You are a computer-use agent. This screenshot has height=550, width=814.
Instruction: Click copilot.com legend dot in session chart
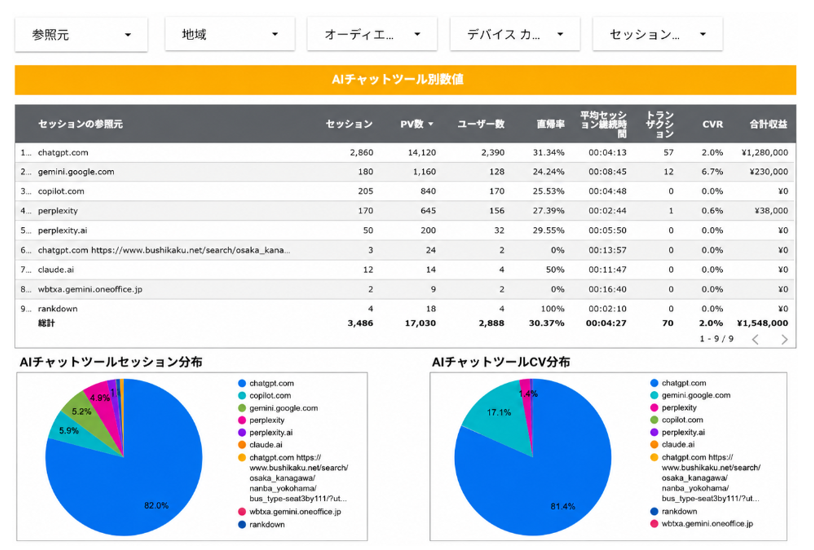pyautogui.click(x=241, y=396)
